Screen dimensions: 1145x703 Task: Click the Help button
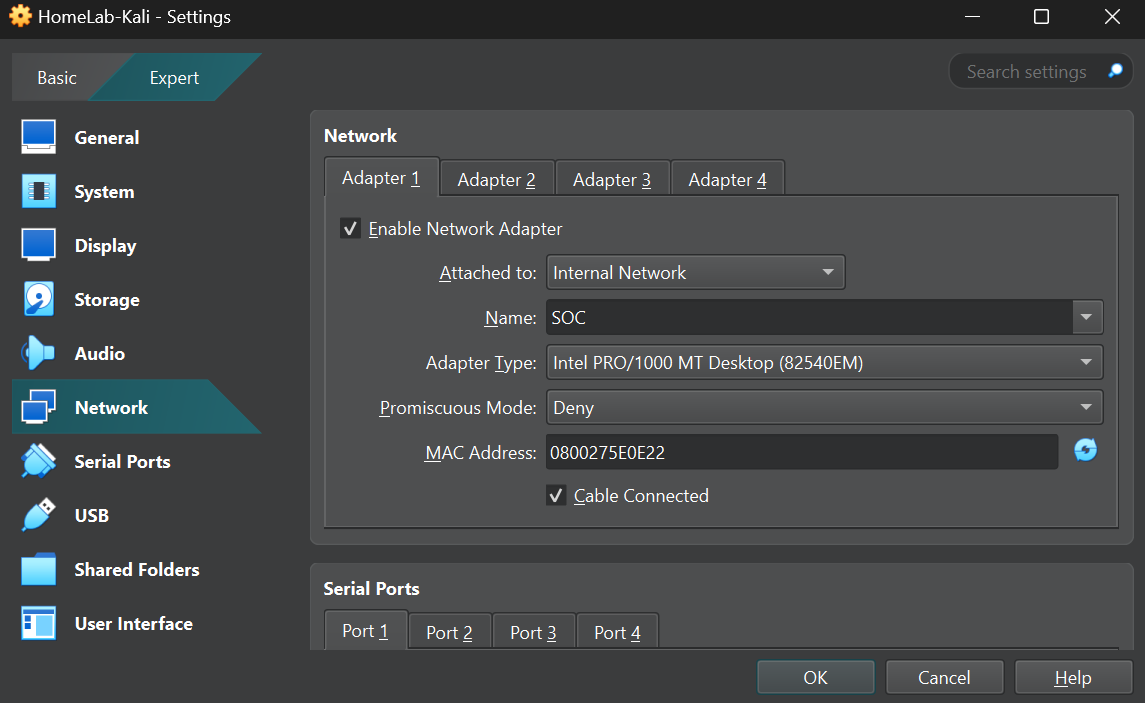1073,677
